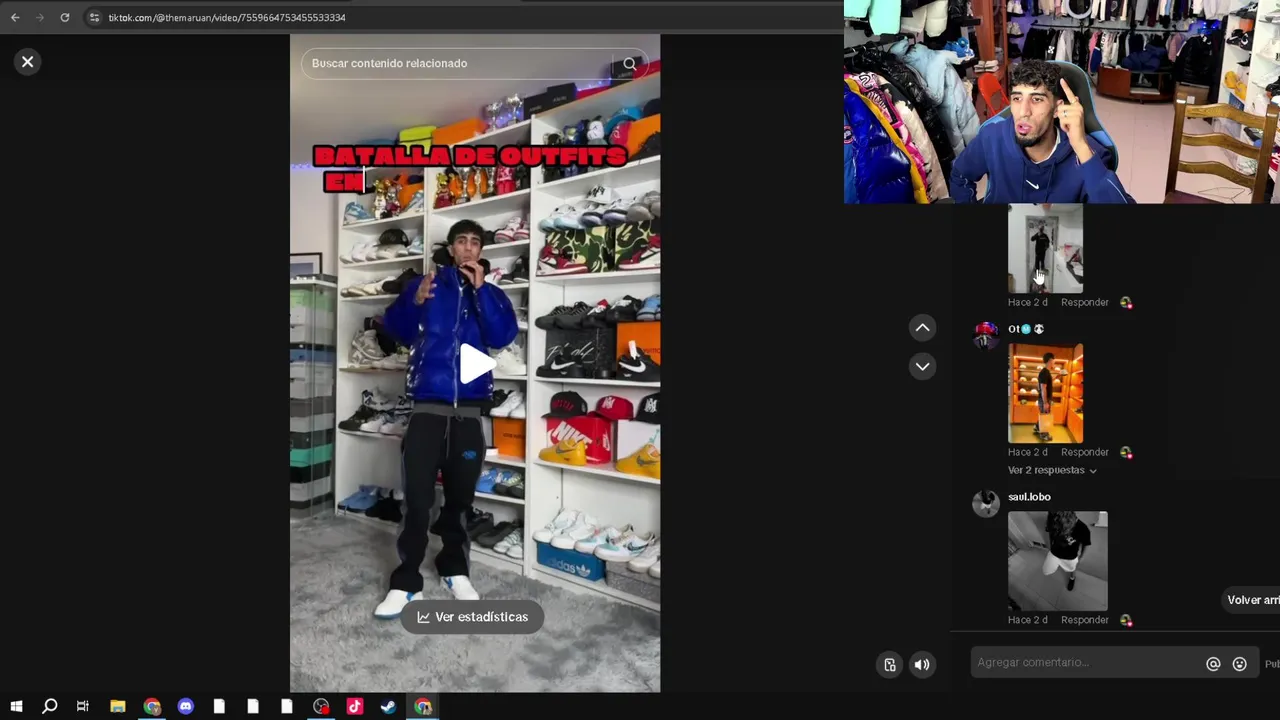Go to previous video with up chevron
The image size is (1280, 720).
(922, 327)
